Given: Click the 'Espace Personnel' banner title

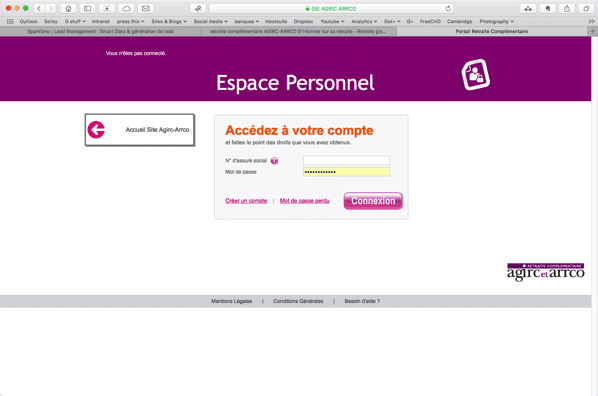Looking at the screenshot, I should click(x=295, y=83).
